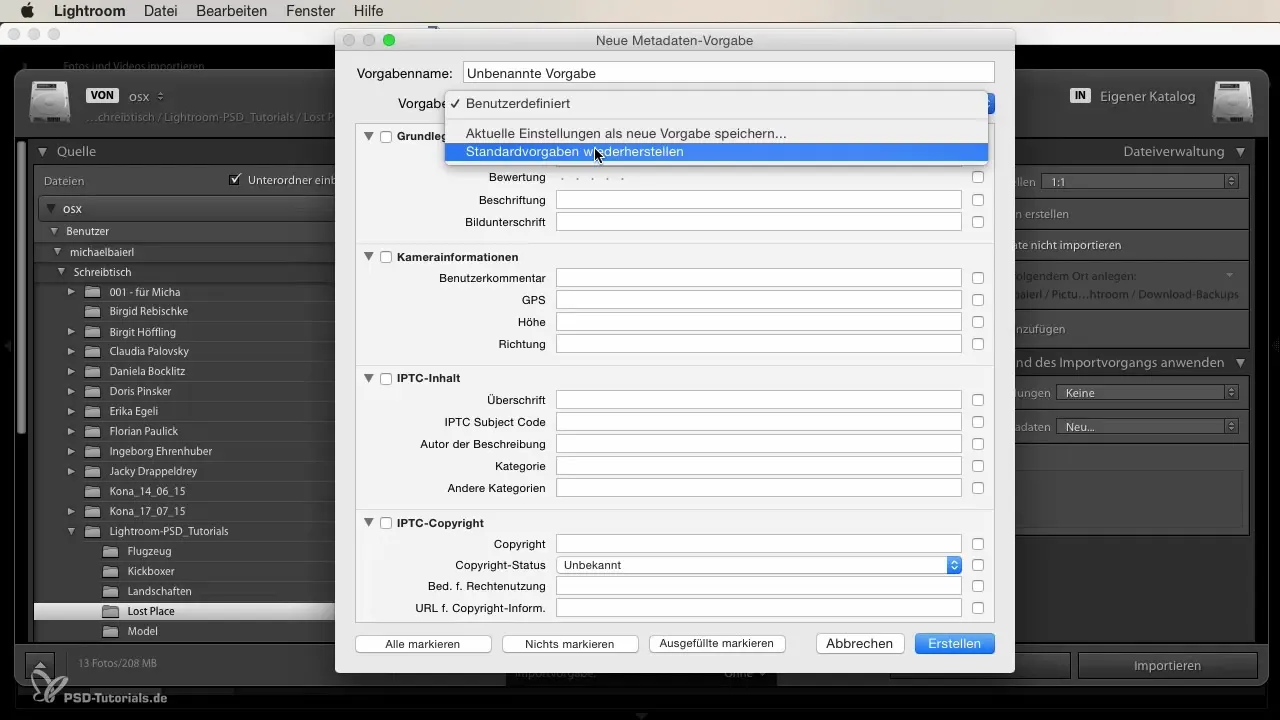Collapse the Kamerainformationen section

369,257
